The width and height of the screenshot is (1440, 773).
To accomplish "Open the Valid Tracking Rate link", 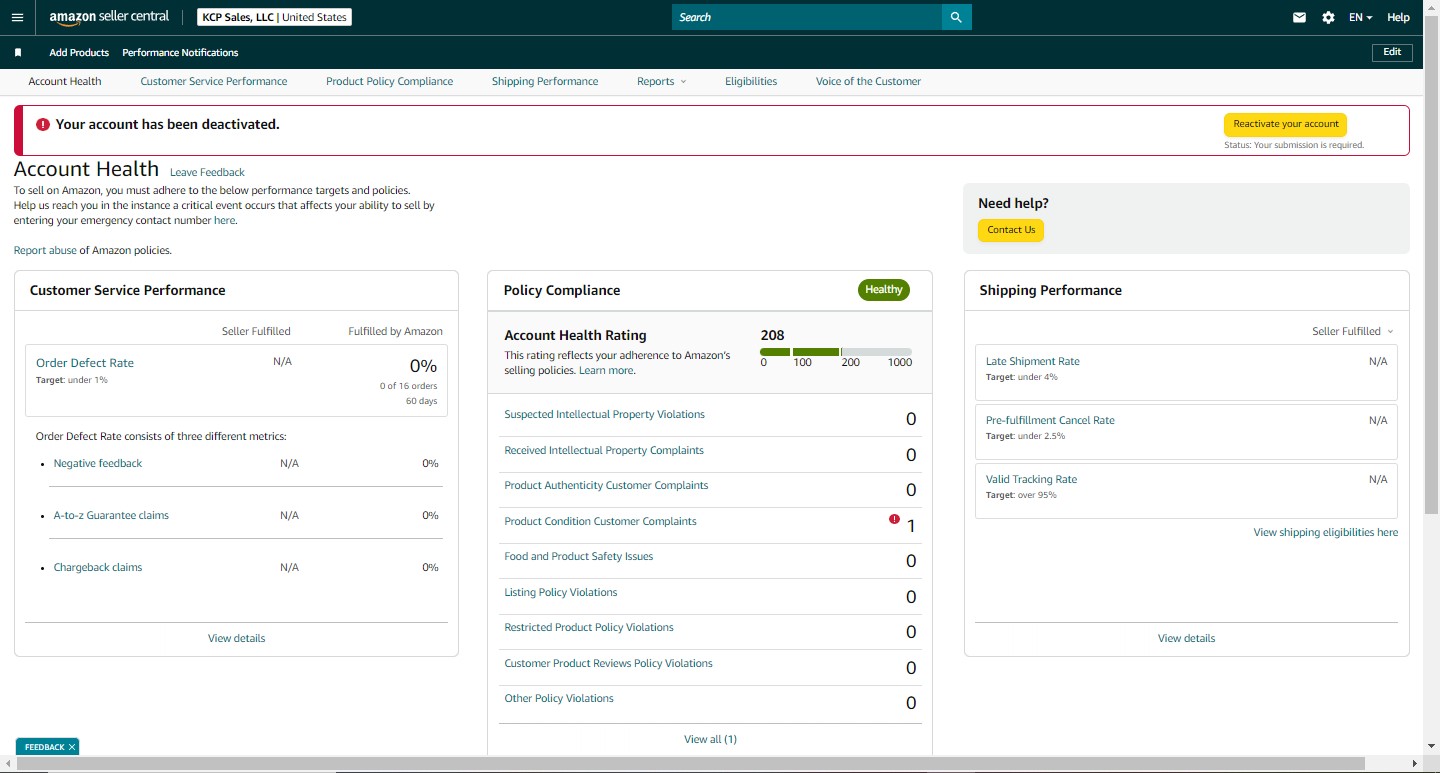I will pyautogui.click(x=1031, y=479).
